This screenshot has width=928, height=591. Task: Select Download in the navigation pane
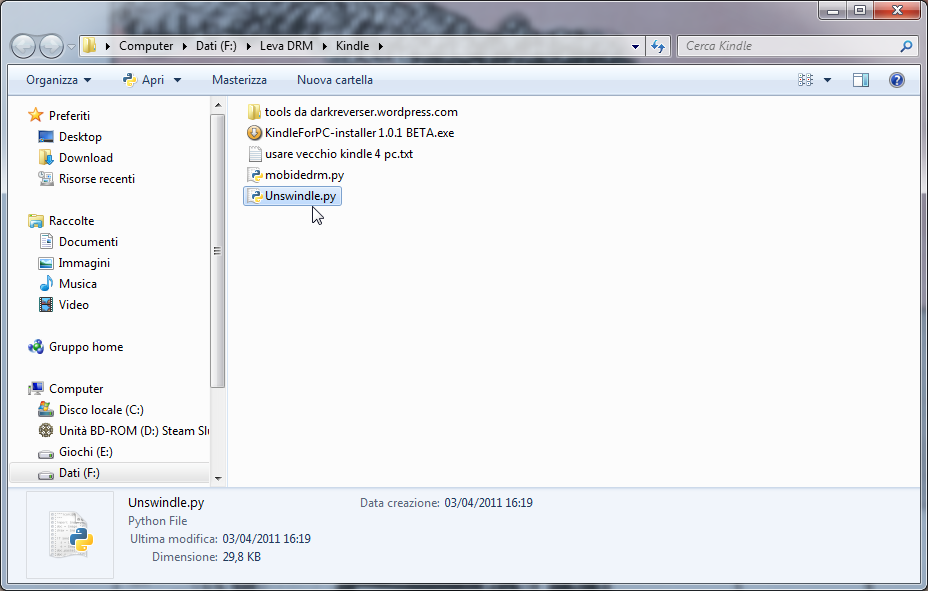86,158
